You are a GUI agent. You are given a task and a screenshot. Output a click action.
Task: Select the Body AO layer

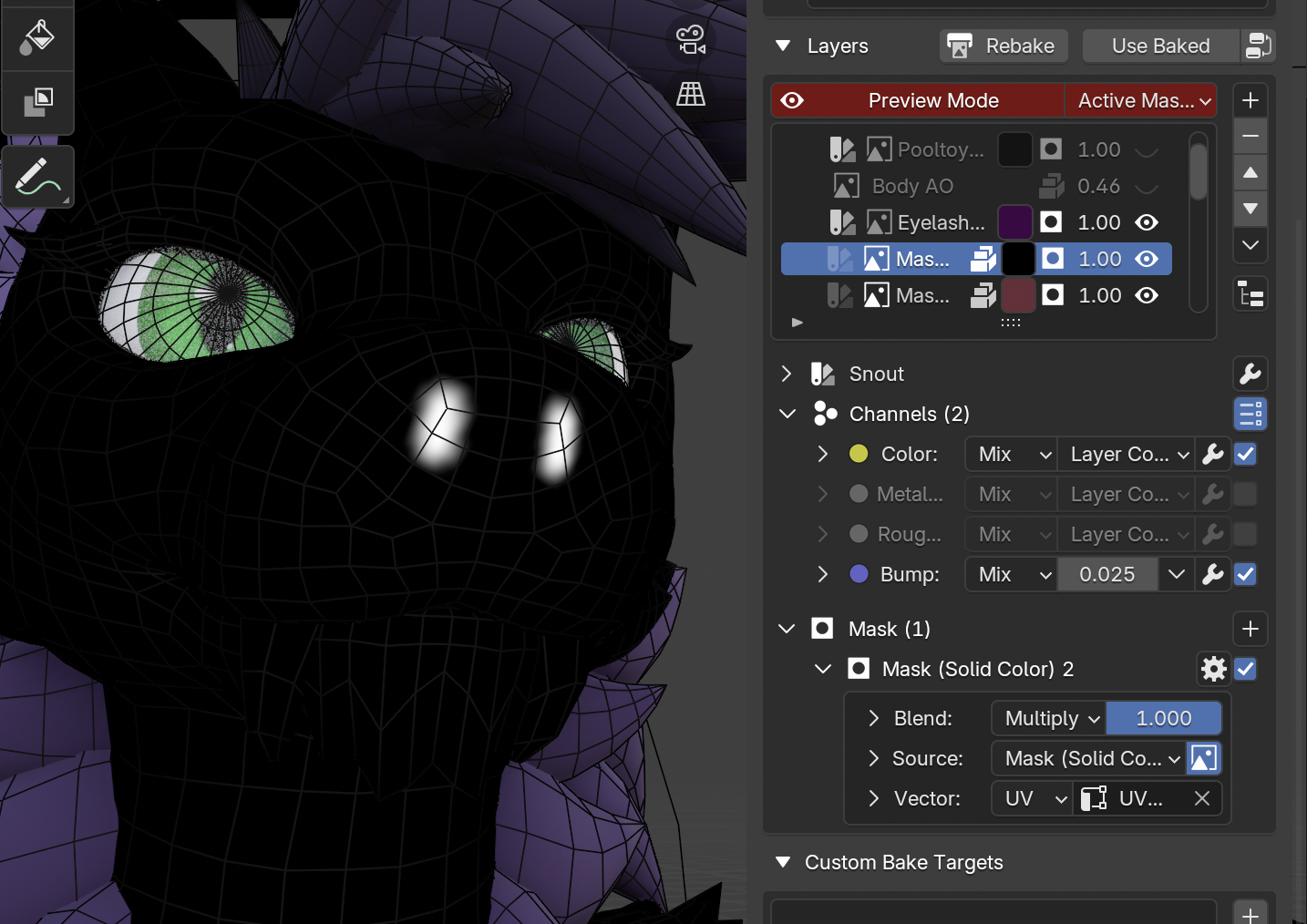(x=911, y=186)
